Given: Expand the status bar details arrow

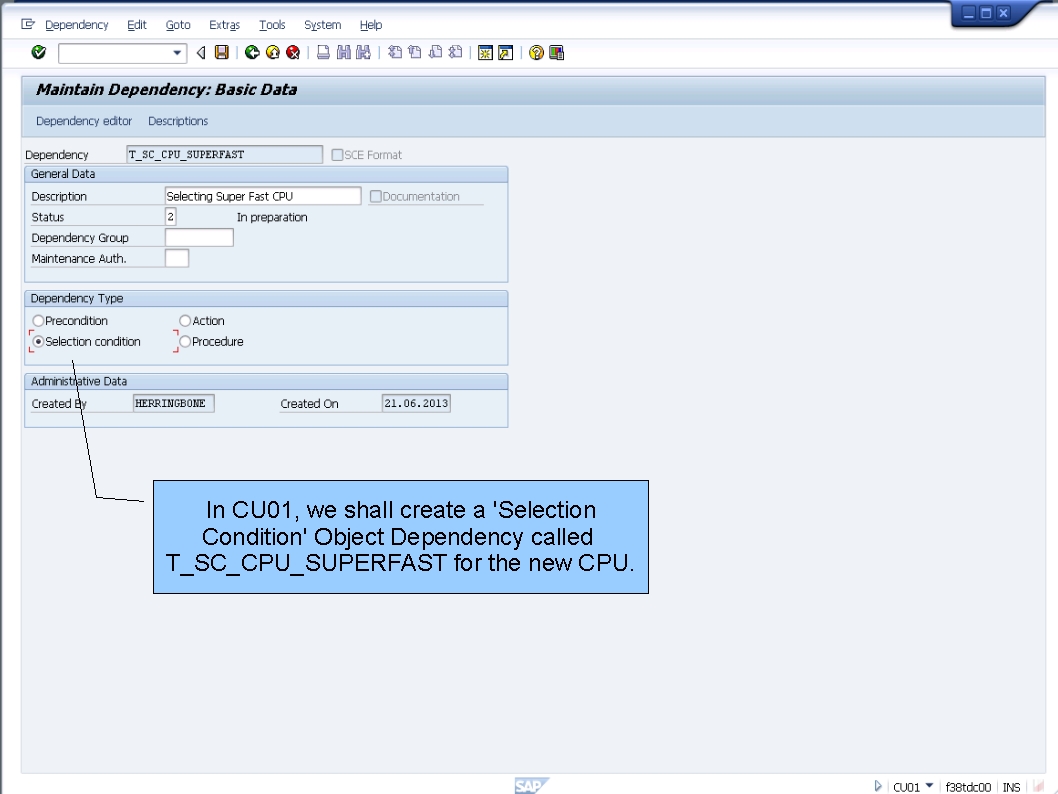Looking at the screenshot, I should tap(878, 786).
